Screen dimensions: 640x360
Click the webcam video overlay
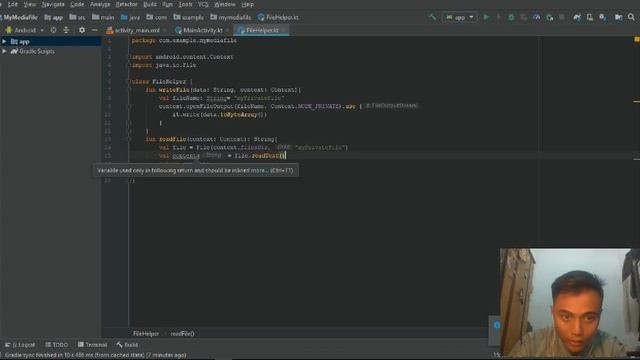(x=570, y=303)
